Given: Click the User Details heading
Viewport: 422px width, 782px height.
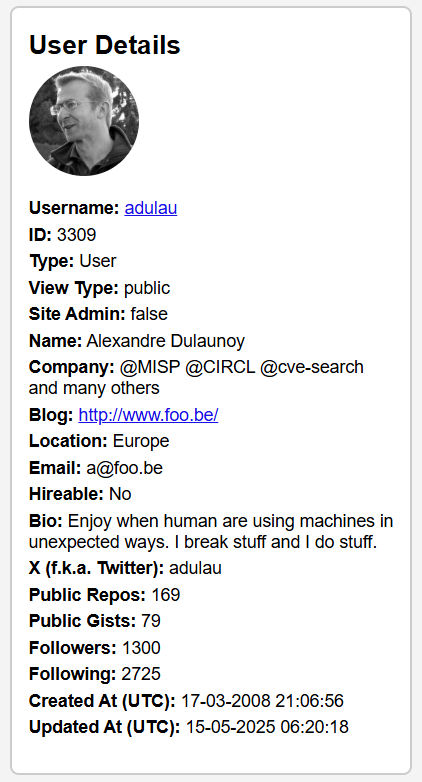Looking at the screenshot, I should [x=105, y=45].
